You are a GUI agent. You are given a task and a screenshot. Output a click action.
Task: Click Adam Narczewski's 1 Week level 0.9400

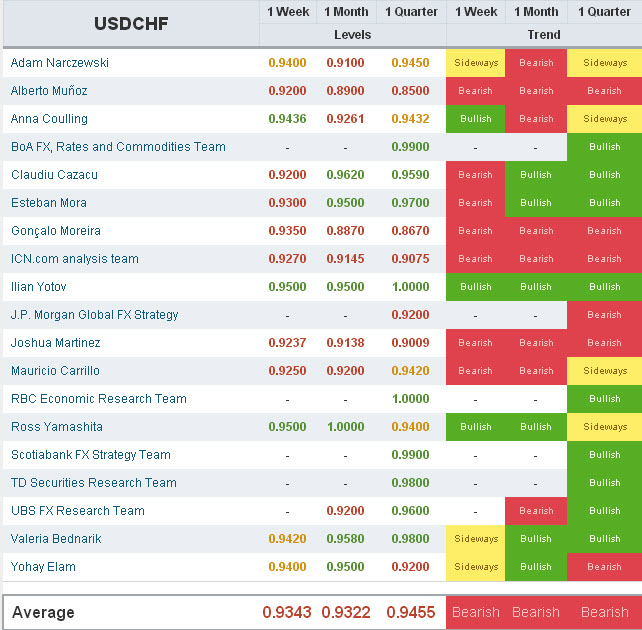pyautogui.click(x=287, y=63)
